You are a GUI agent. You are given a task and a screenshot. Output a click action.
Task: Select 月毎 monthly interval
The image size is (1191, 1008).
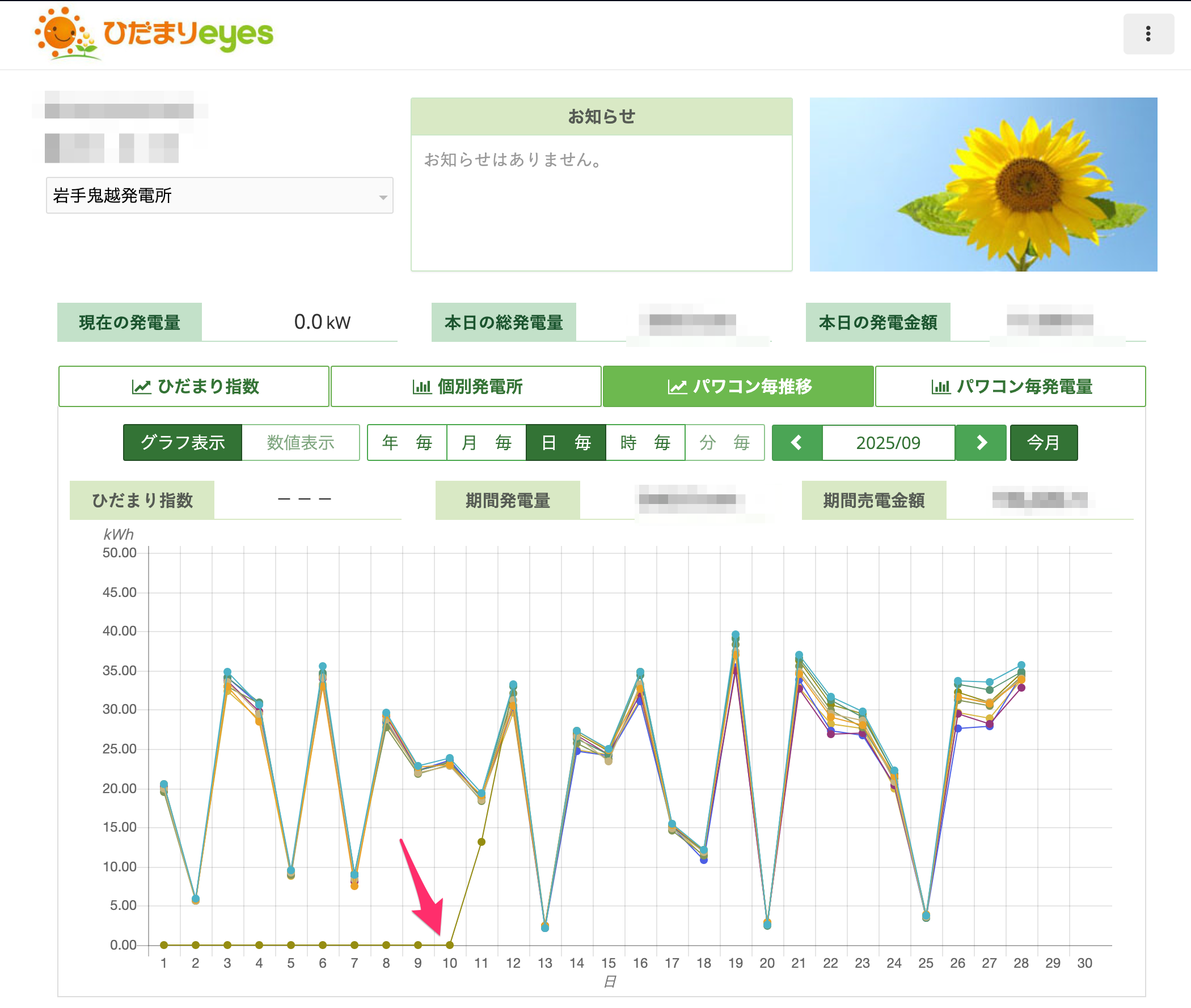(487, 442)
